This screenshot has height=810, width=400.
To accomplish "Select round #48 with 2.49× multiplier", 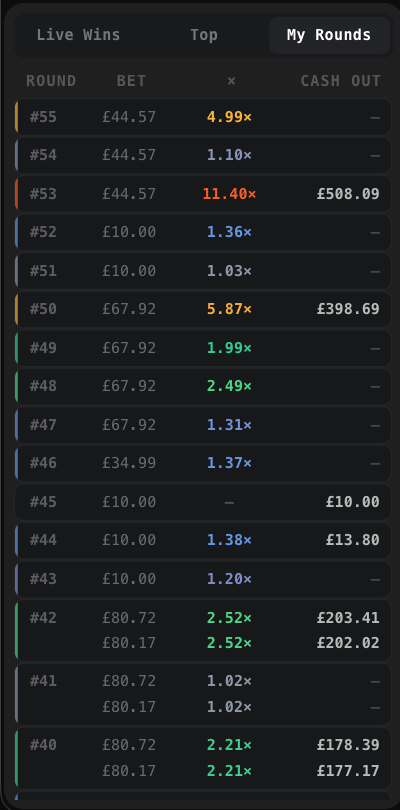I will 203,386.
